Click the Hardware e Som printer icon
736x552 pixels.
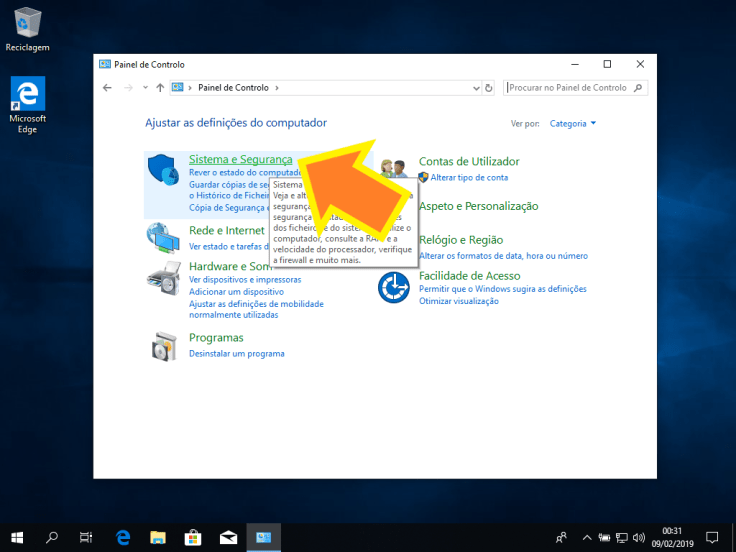165,276
